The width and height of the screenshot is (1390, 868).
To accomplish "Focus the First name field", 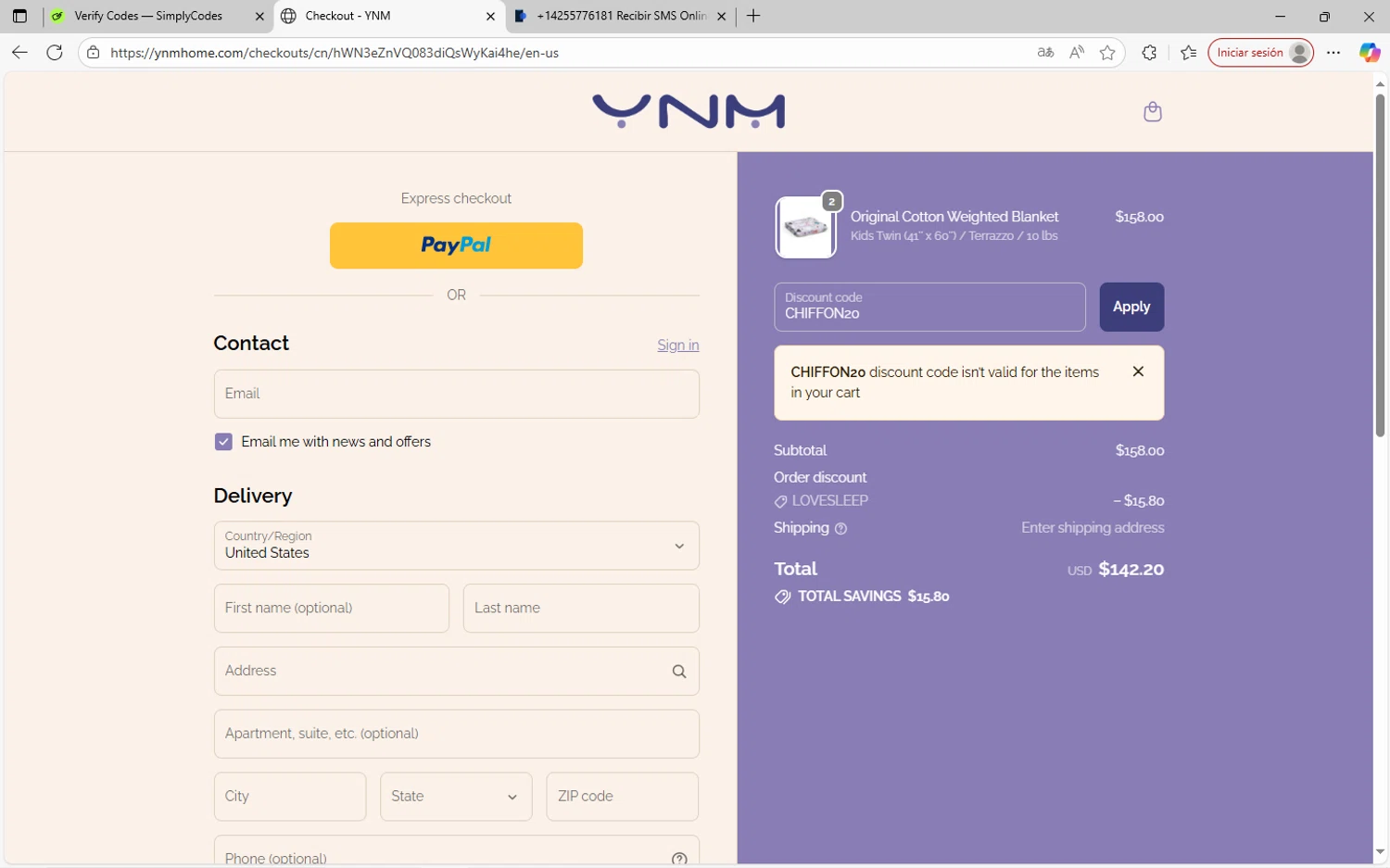I will tap(332, 609).
